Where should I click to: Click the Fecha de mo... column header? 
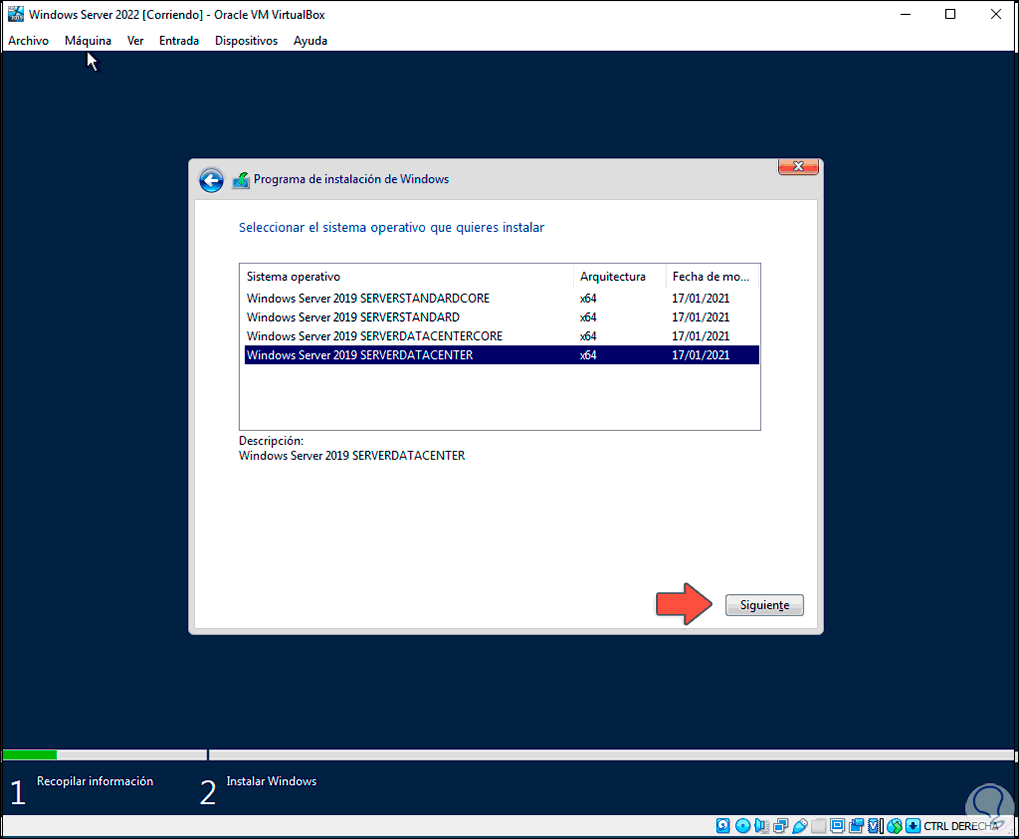pyautogui.click(x=712, y=277)
